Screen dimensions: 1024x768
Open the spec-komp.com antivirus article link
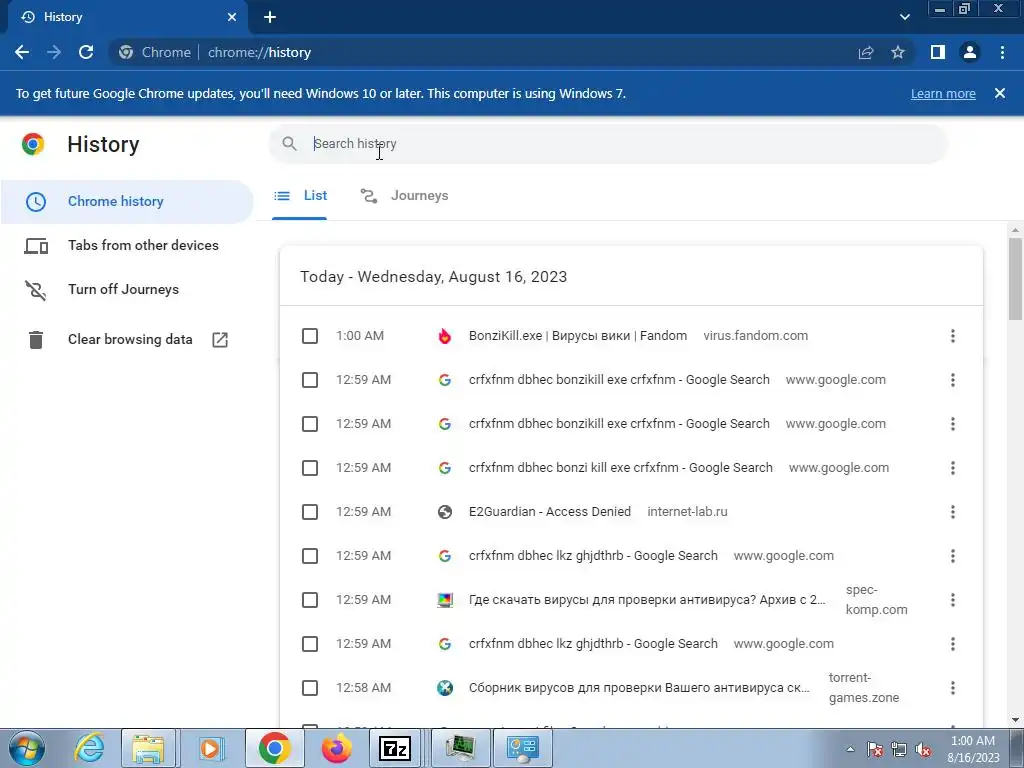click(647, 600)
